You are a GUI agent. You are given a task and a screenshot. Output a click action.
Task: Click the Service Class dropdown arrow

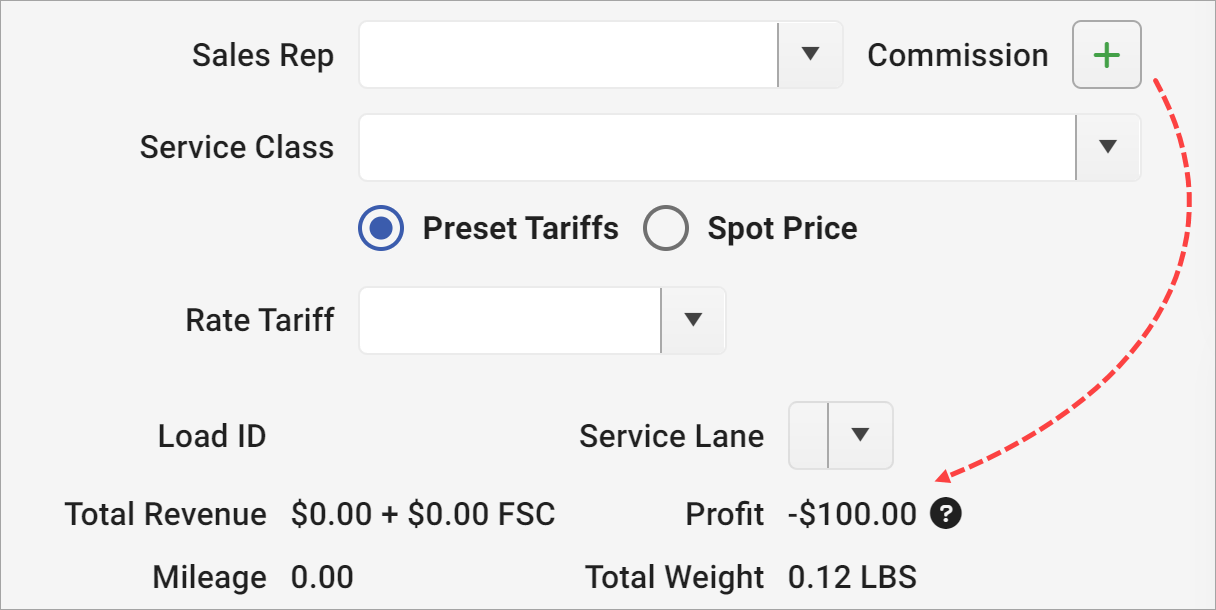[x=1107, y=147]
